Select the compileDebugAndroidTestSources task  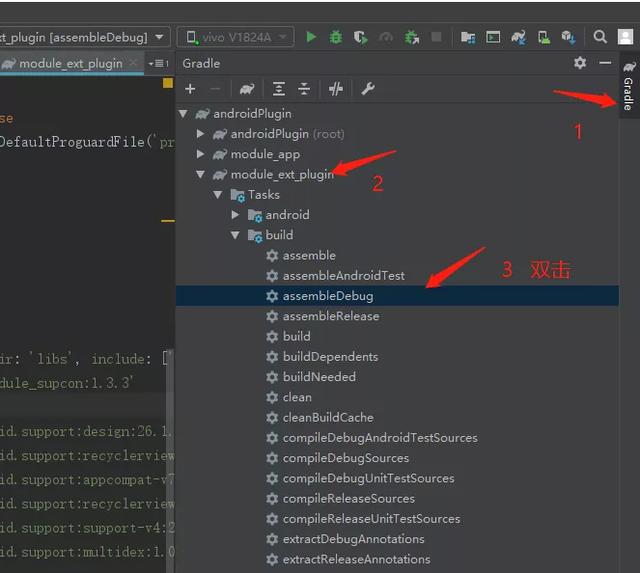(380, 438)
